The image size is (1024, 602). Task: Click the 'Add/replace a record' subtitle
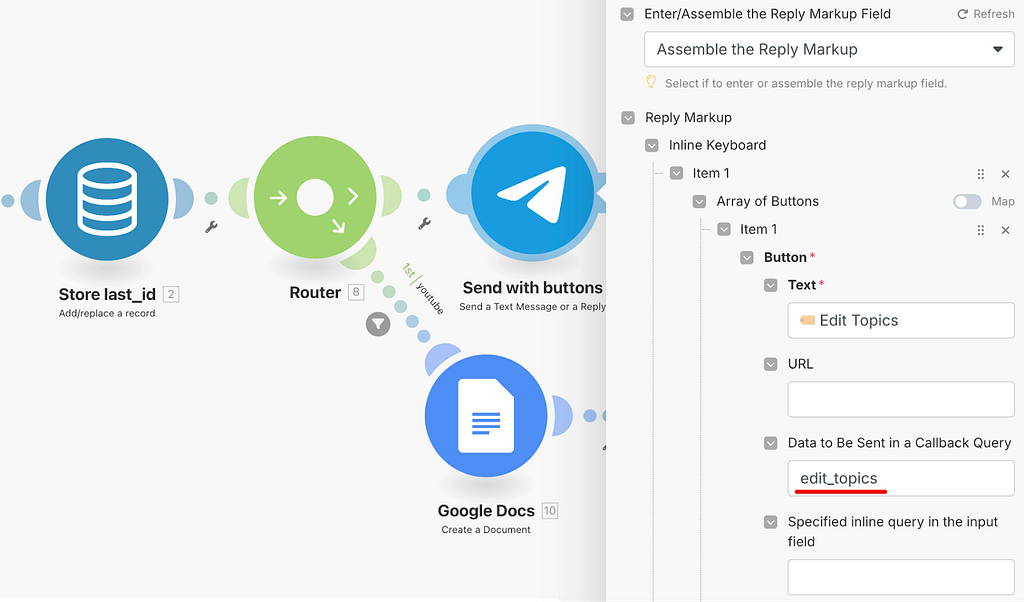point(107,313)
